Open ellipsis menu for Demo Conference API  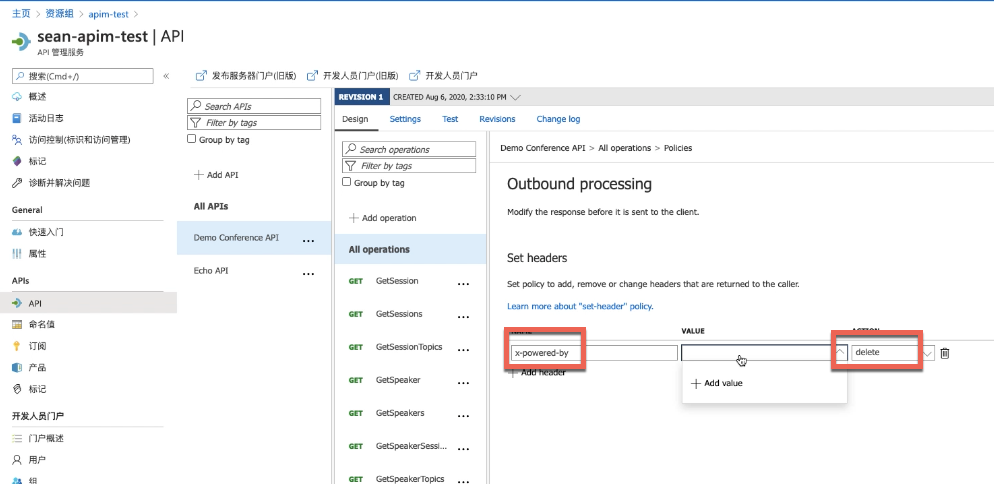point(308,241)
